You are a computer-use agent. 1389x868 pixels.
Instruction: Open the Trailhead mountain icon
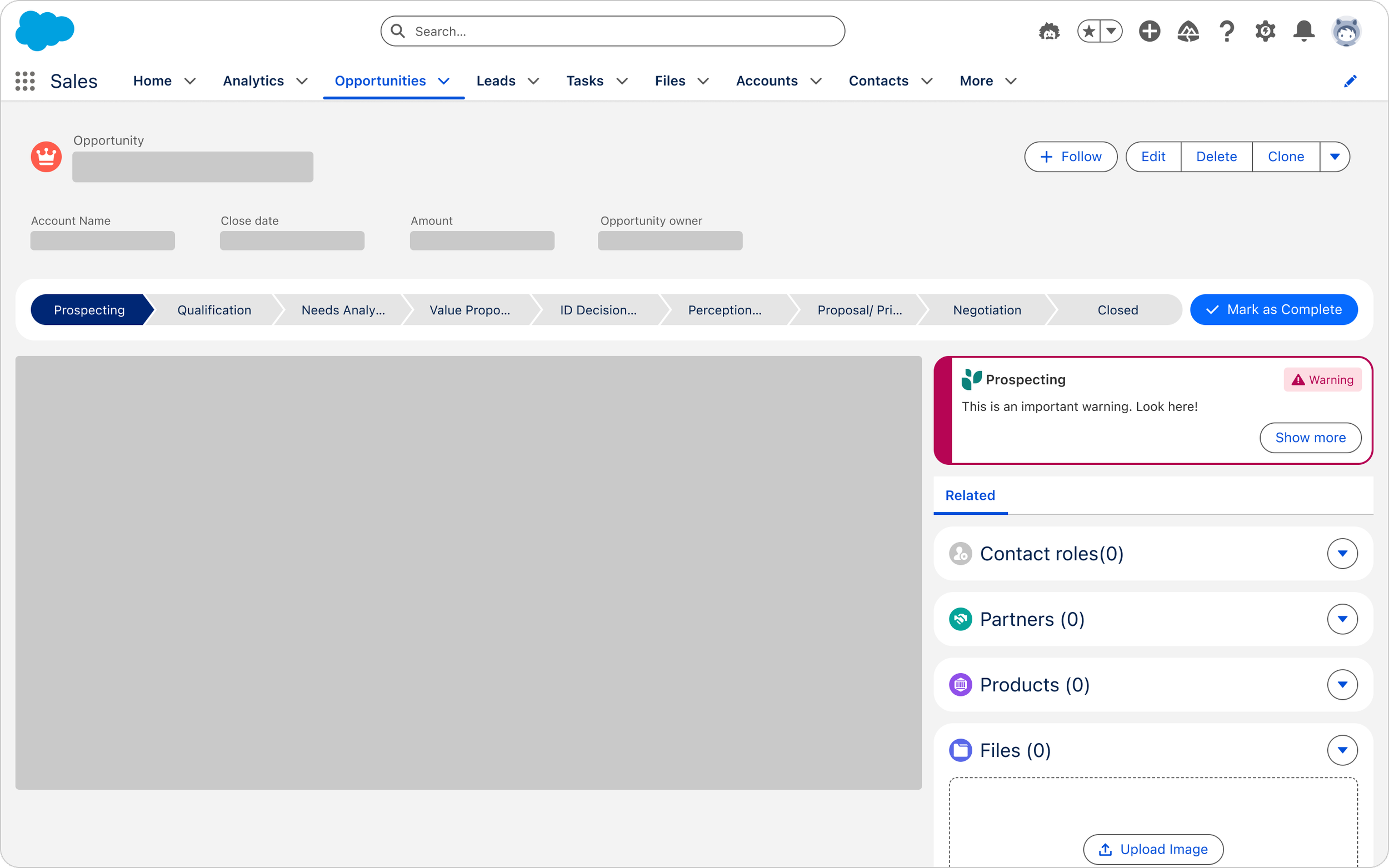click(1188, 31)
